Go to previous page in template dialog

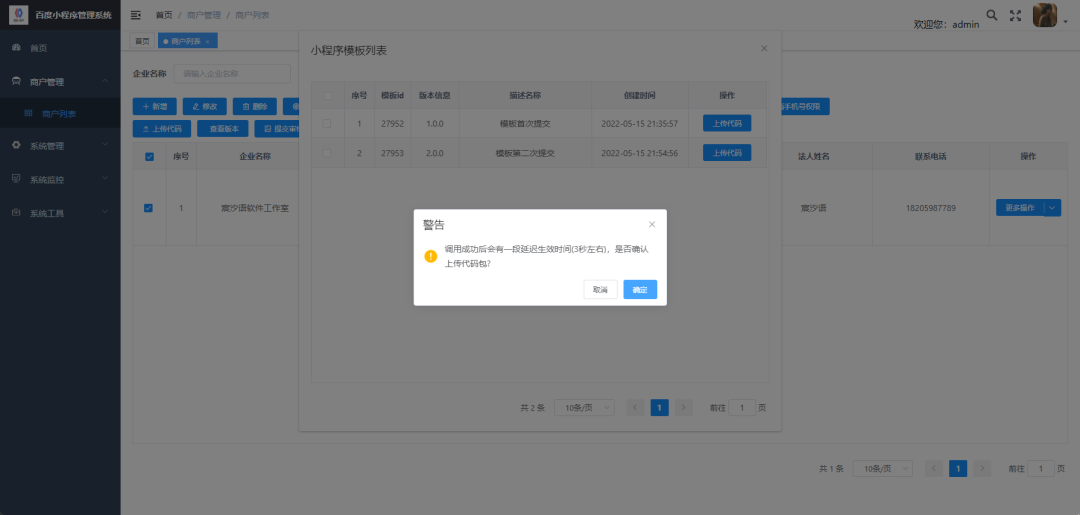tap(636, 408)
